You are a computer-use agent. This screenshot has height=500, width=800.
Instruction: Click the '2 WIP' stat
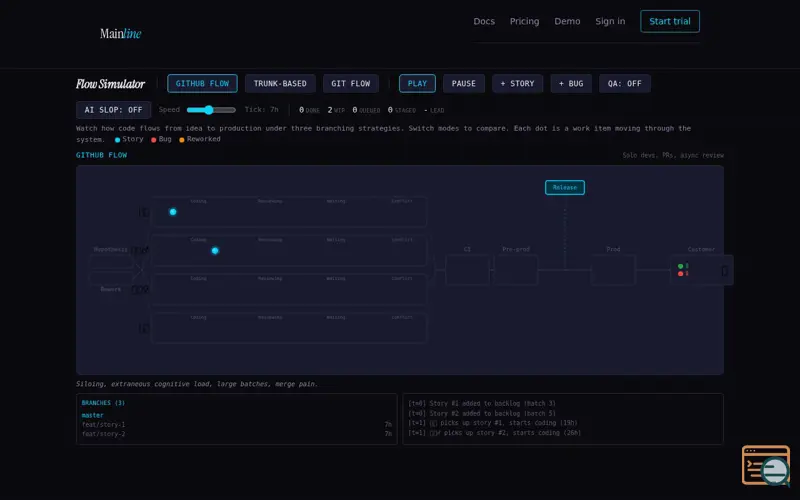coord(336,110)
